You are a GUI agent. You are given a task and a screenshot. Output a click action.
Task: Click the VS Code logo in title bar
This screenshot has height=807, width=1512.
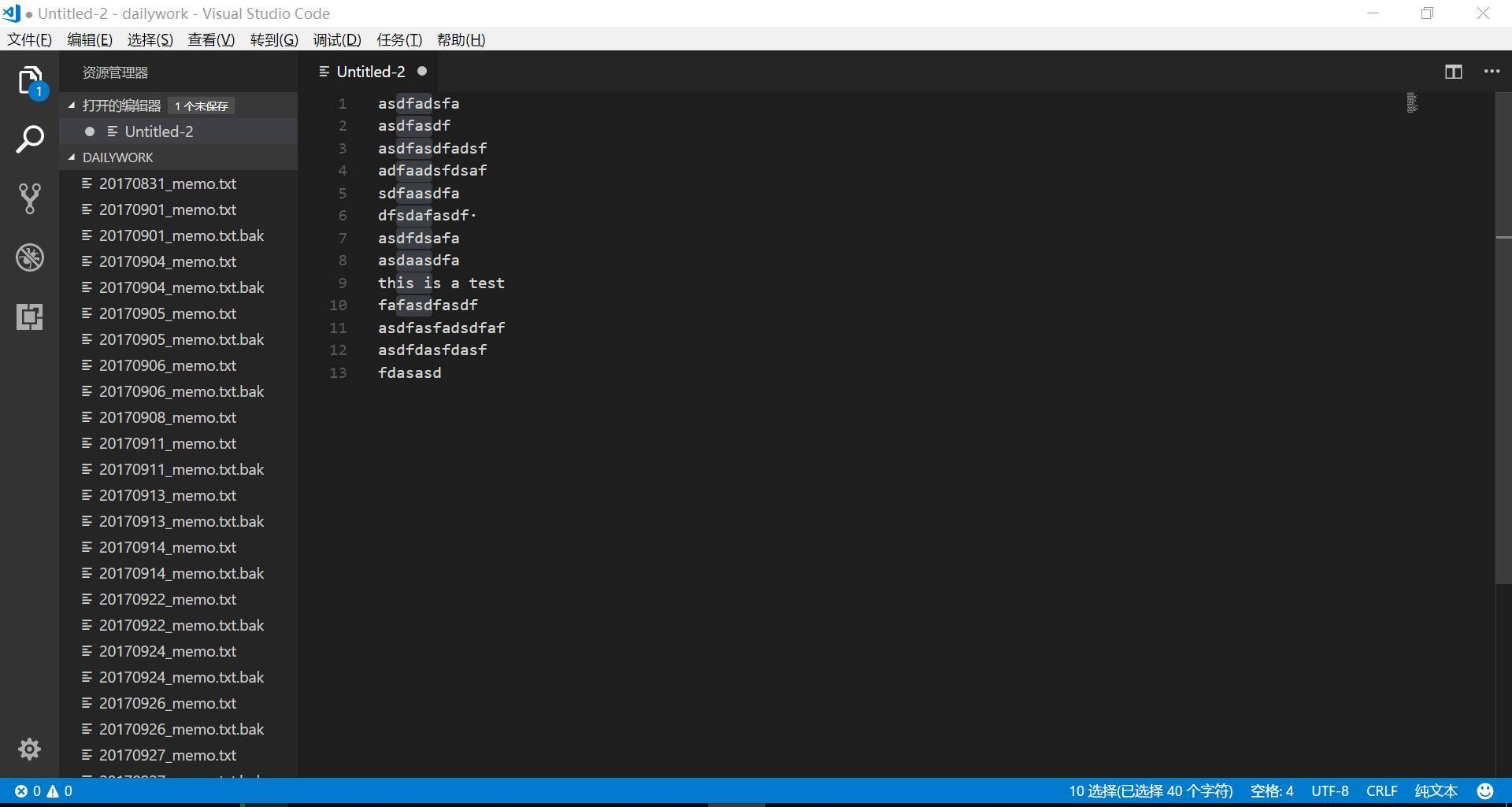pyautogui.click(x=11, y=13)
